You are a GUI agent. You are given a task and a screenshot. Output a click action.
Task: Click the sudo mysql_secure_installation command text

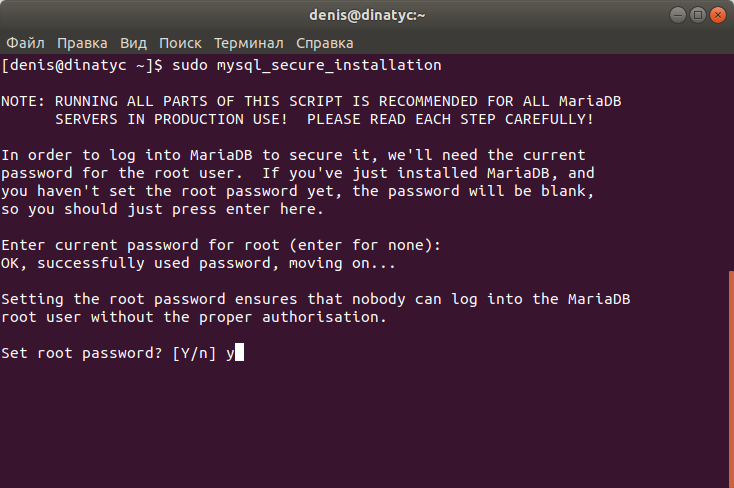[x=307, y=65]
